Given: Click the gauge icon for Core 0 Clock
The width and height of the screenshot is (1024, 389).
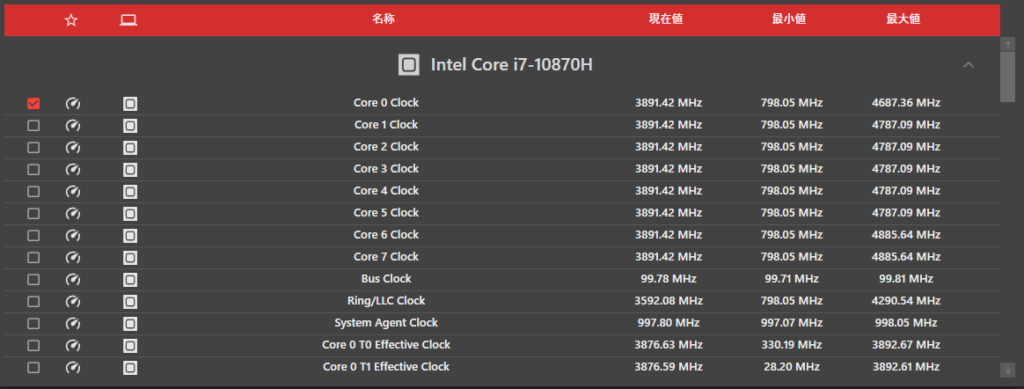Looking at the screenshot, I should (73, 104).
